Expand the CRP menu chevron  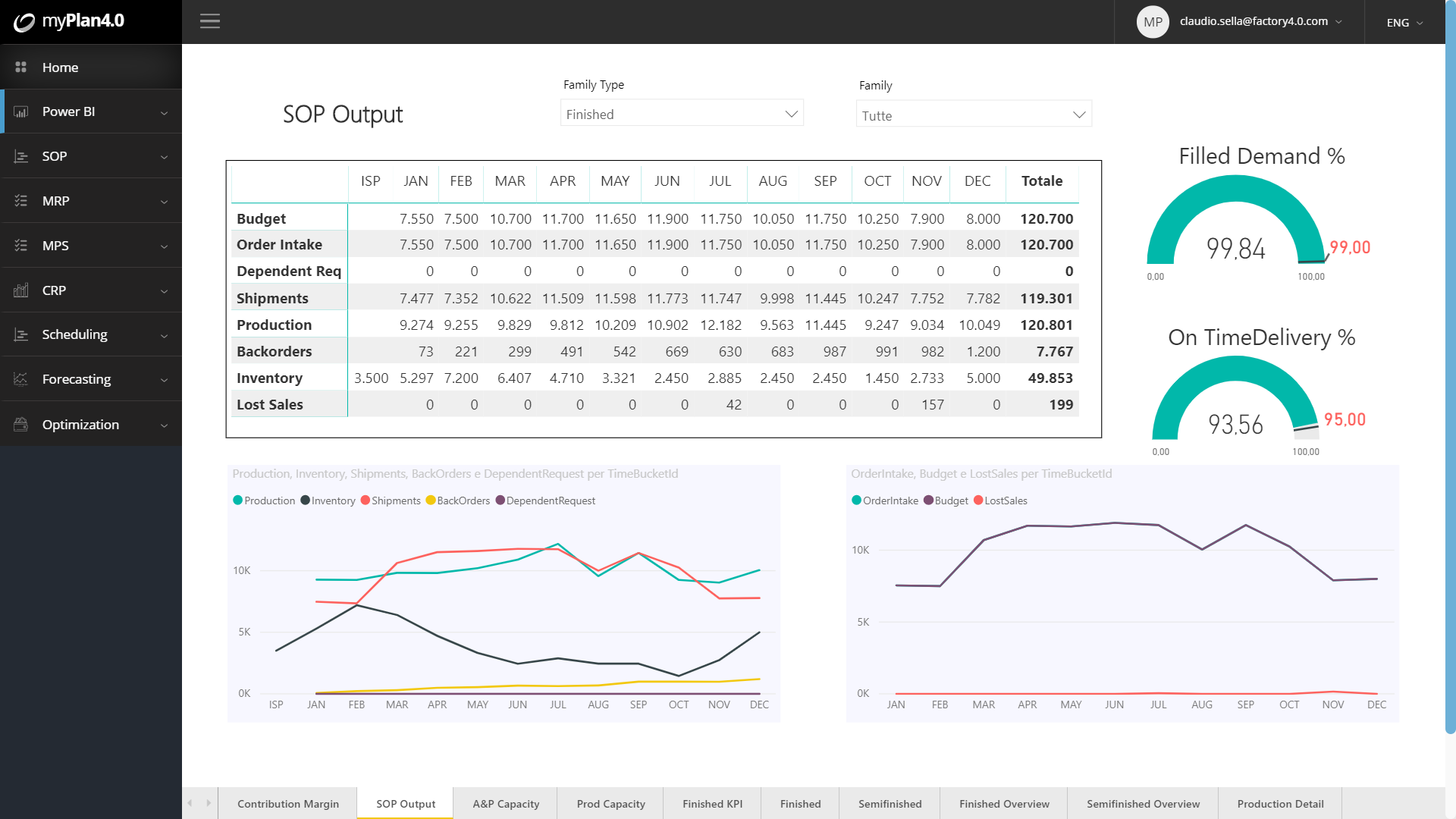[x=164, y=291]
